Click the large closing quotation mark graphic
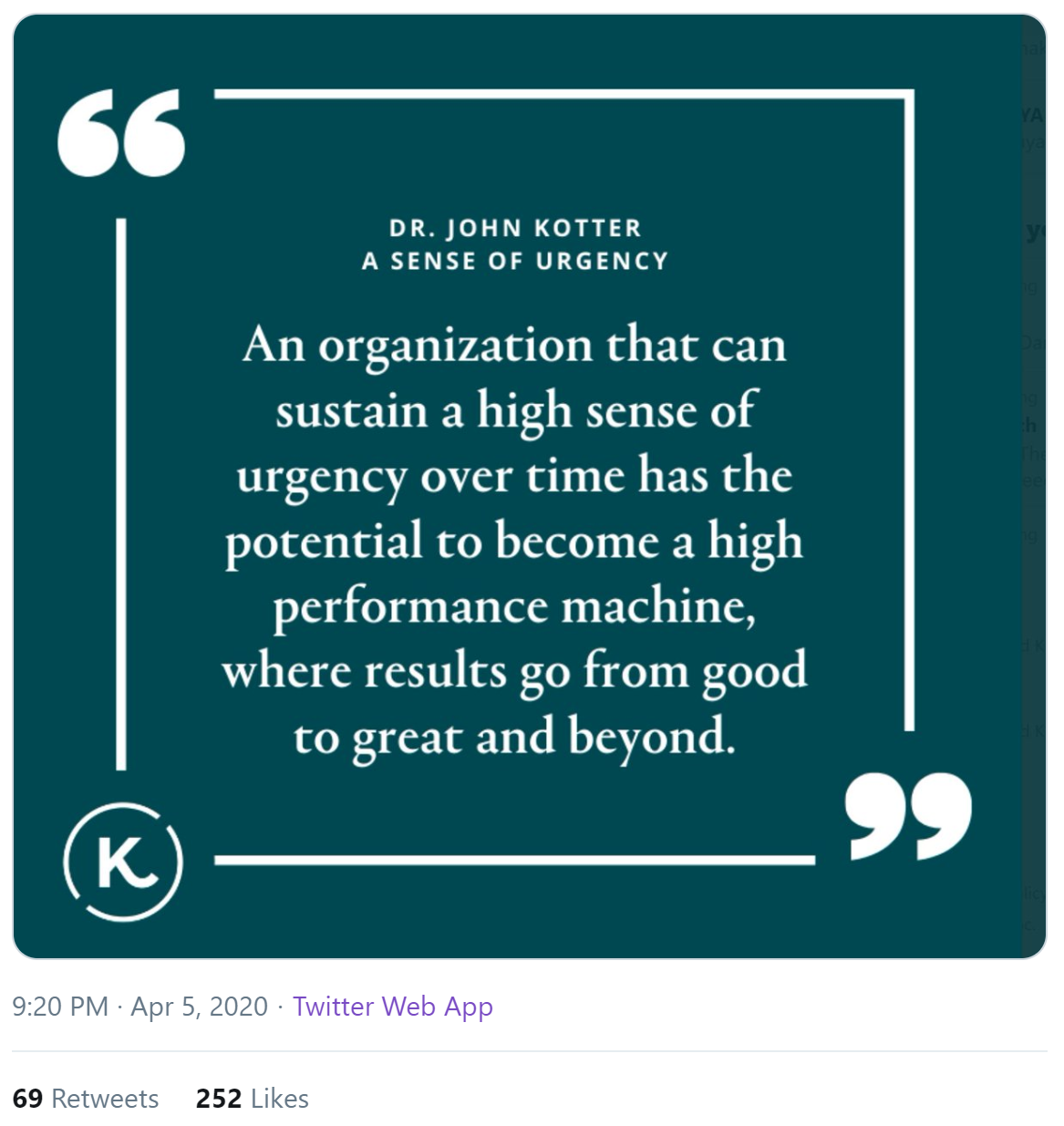Screen dimensions: 1064x1126 [908, 816]
